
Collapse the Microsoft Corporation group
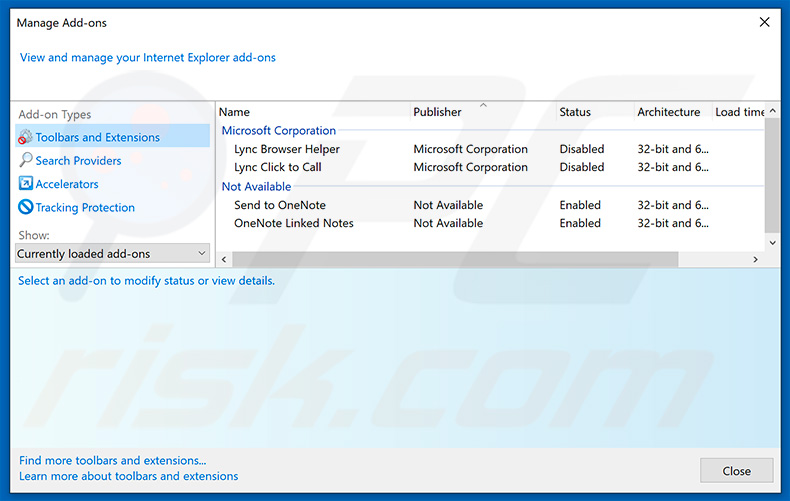[279, 130]
